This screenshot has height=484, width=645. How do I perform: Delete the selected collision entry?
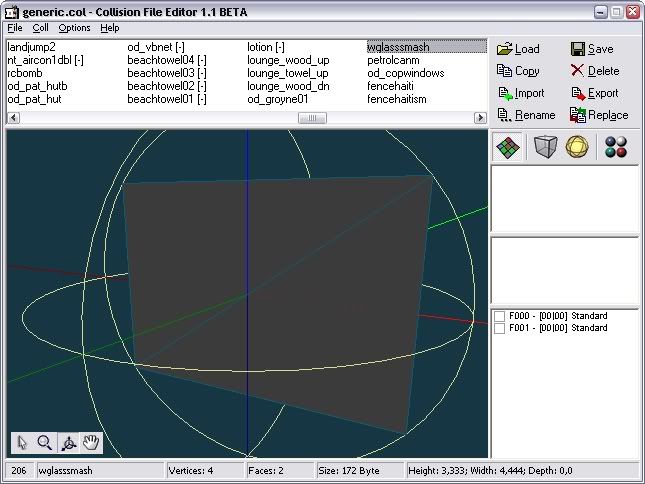(595, 71)
